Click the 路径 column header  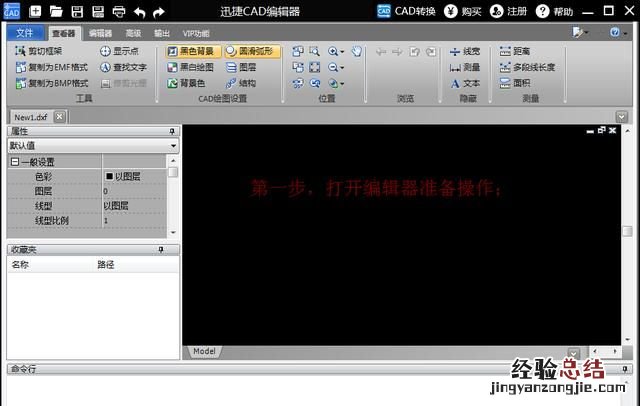click(x=106, y=264)
